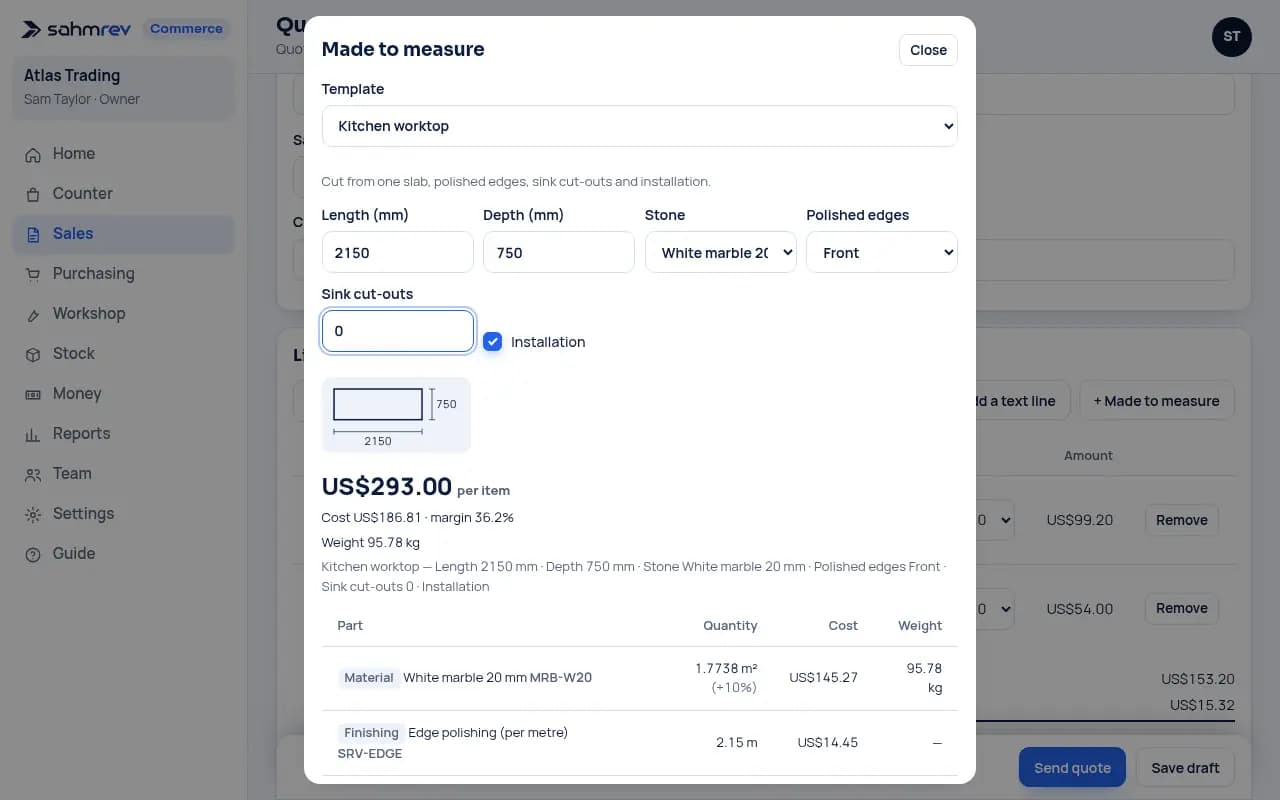Open the Stone selection dropdown
This screenshot has height=800, width=1280.
(x=720, y=252)
